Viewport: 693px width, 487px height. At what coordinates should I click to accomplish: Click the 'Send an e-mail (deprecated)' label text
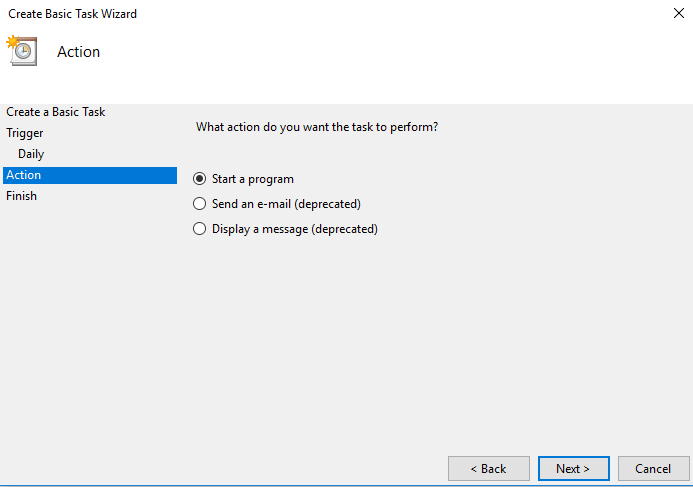click(x=286, y=204)
